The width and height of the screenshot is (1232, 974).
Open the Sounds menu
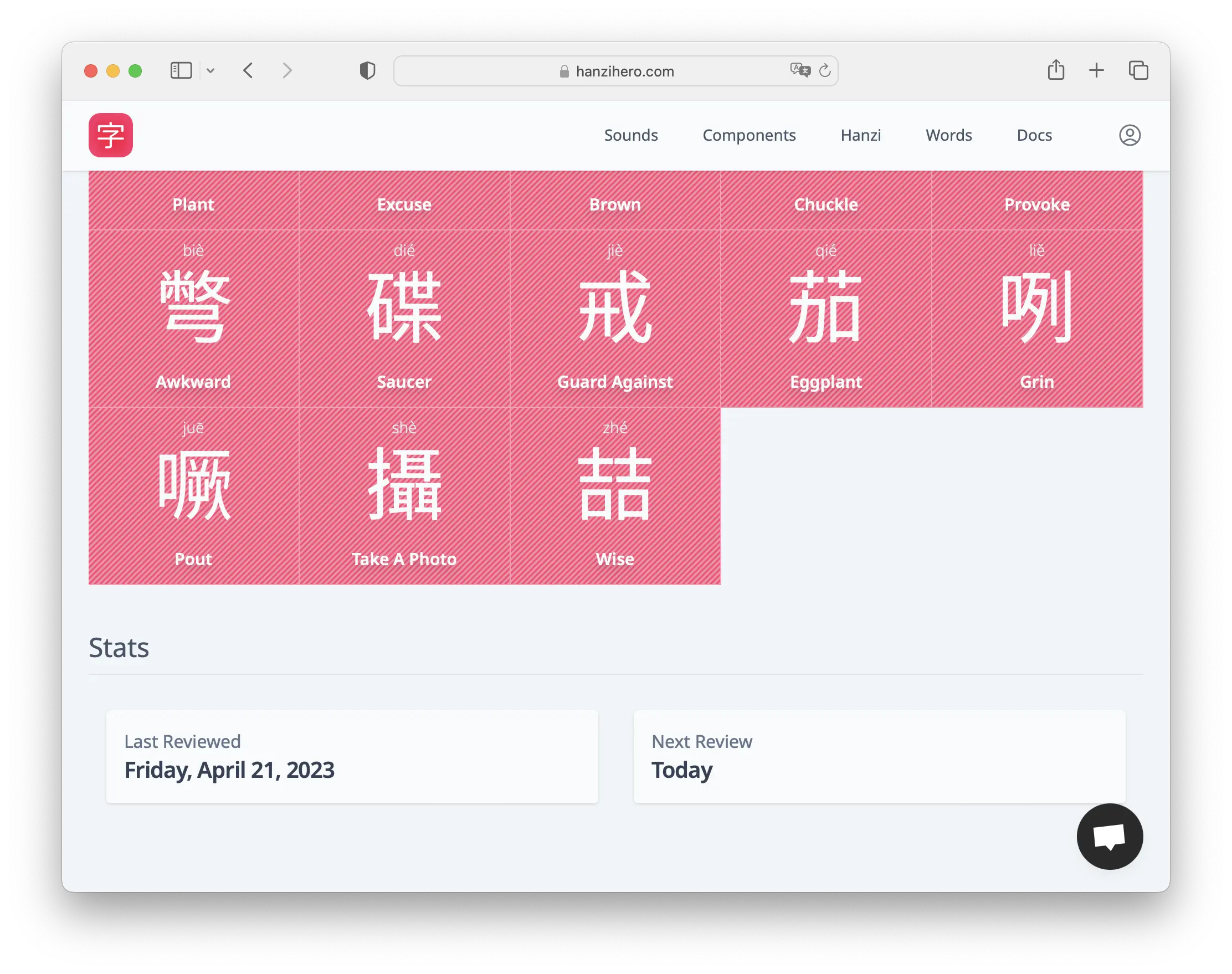pyautogui.click(x=630, y=135)
